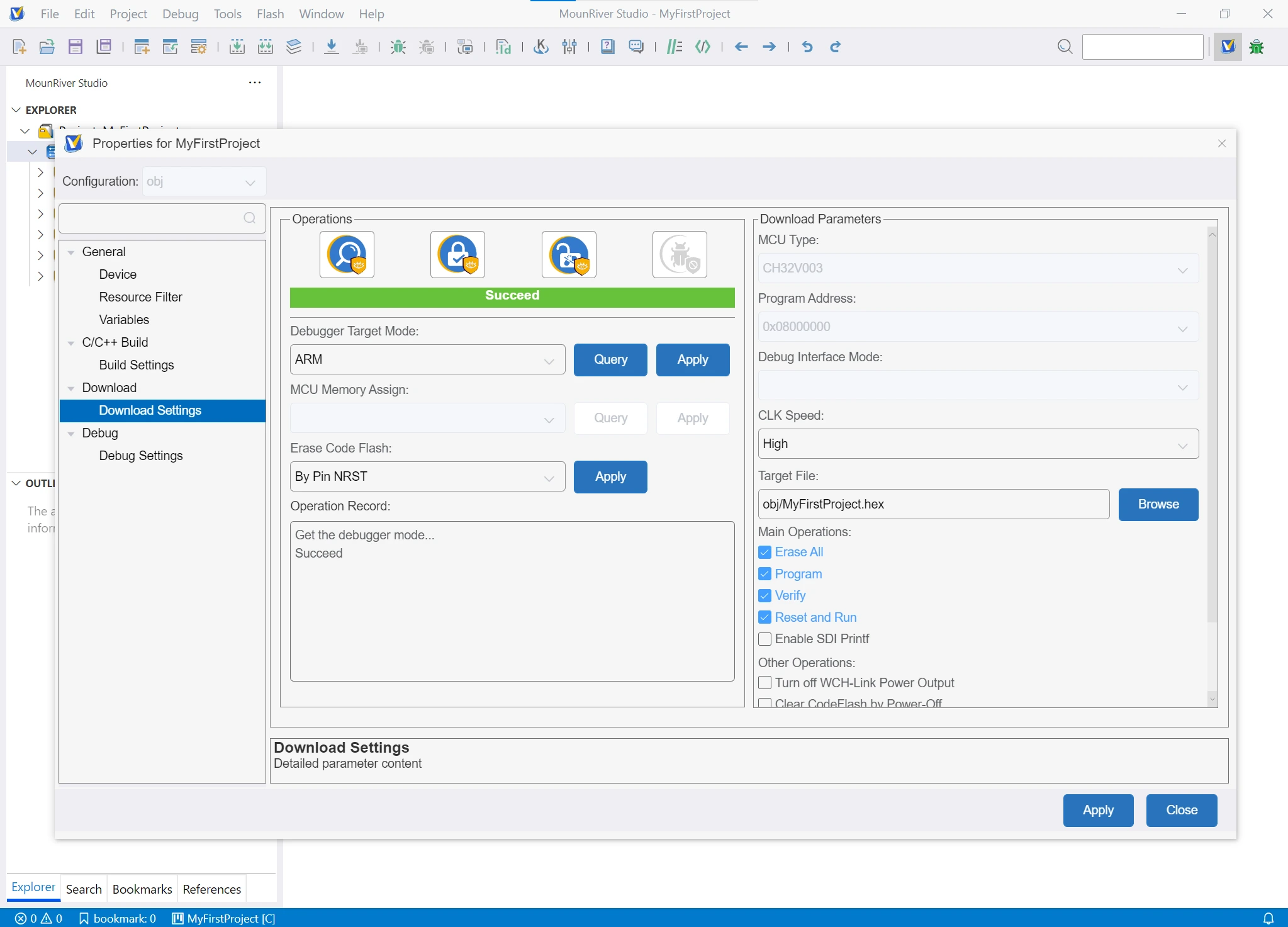Click the notification bell in status bar
1288x927 pixels.
coord(1268,919)
